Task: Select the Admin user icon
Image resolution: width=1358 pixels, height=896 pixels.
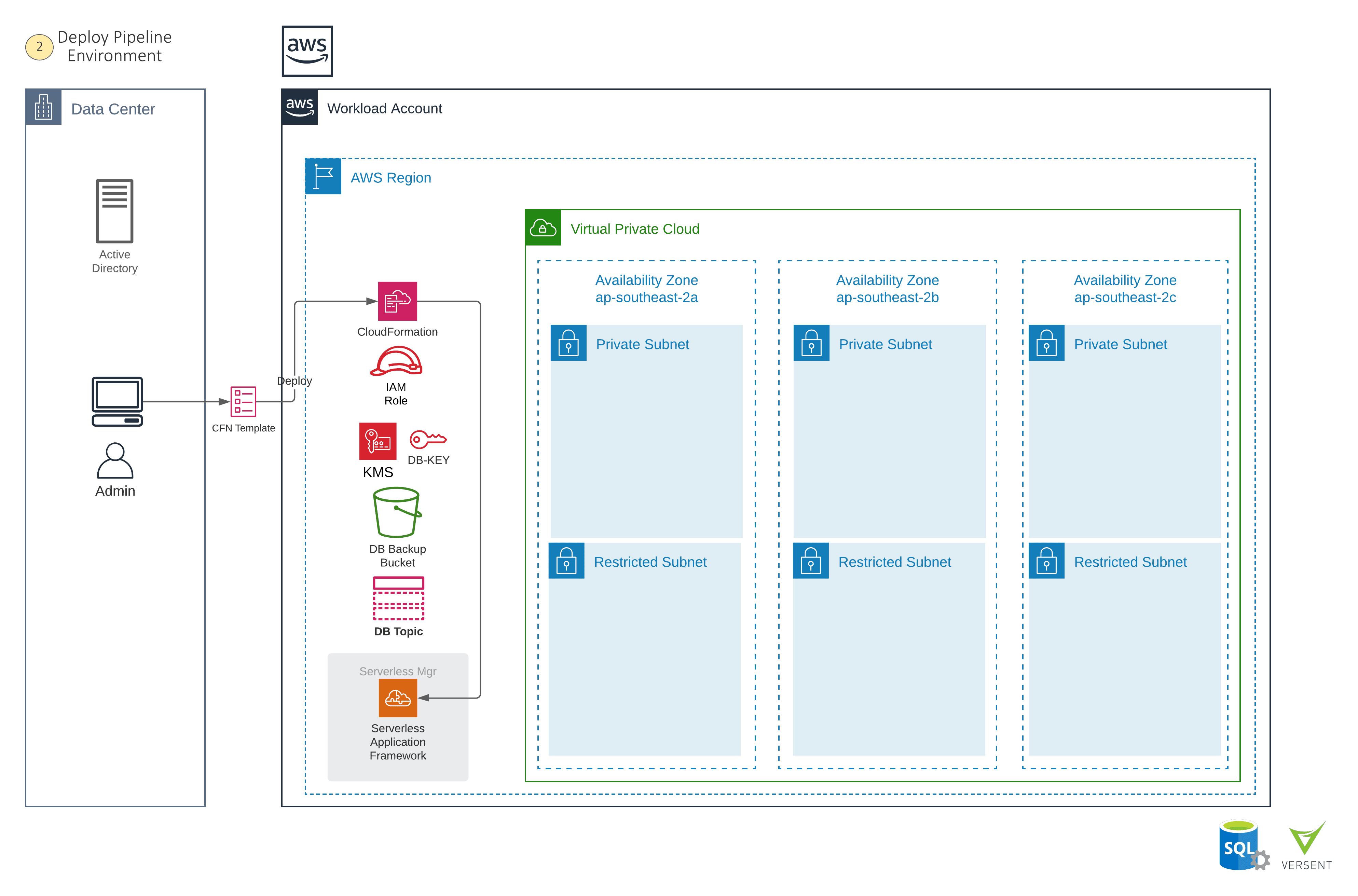Action: (115, 460)
